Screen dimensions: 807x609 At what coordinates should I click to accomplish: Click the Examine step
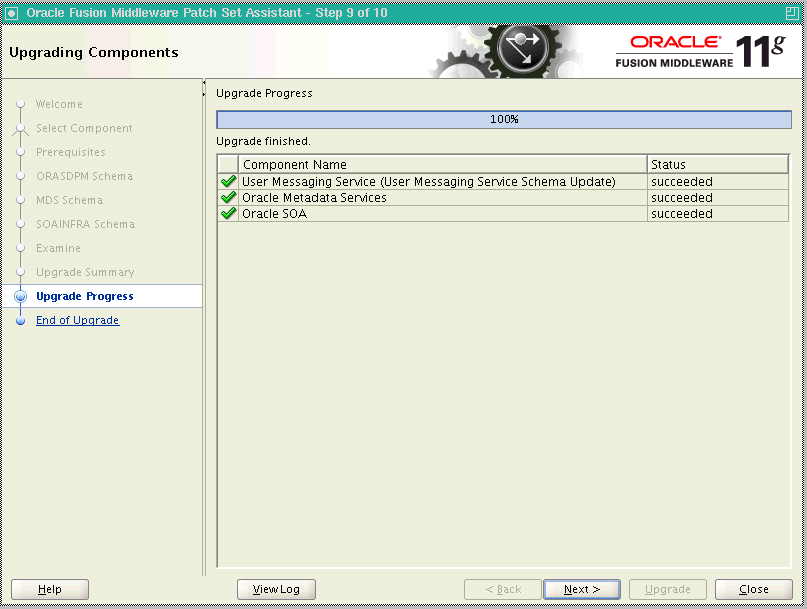tap(58, 248)
